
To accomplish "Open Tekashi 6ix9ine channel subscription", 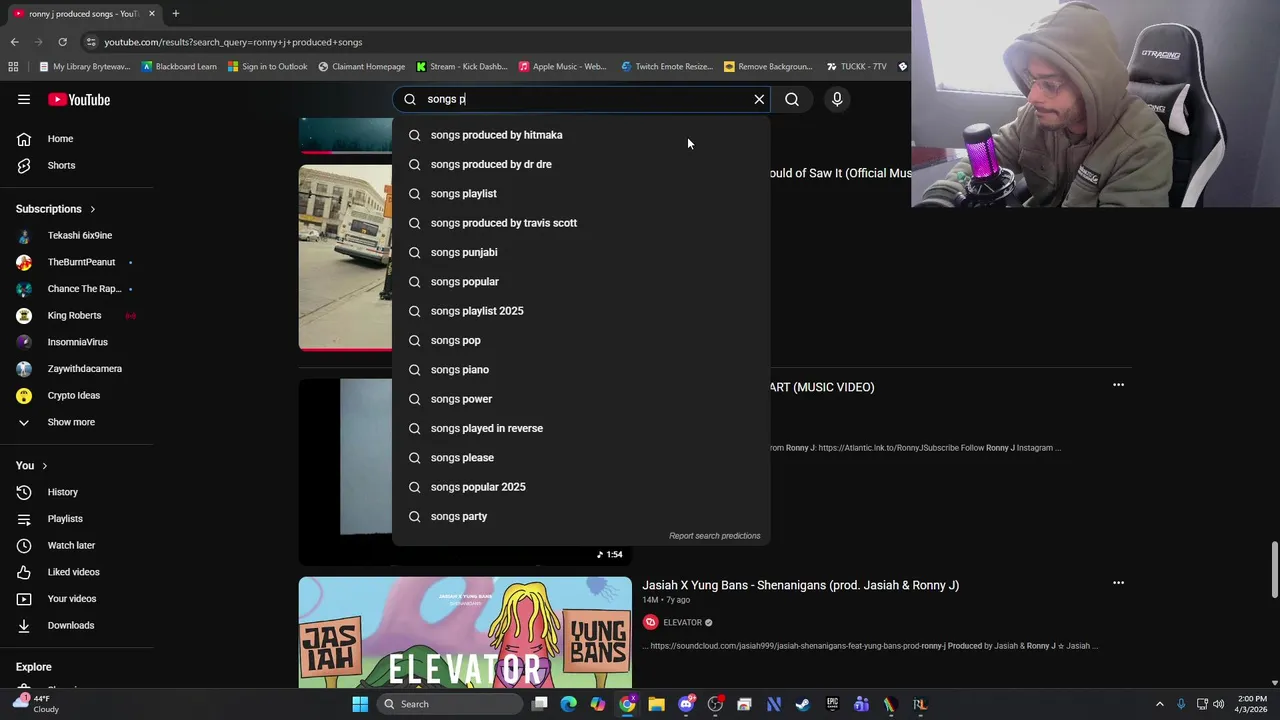I will pyautogui.click(x=77, y=235).
